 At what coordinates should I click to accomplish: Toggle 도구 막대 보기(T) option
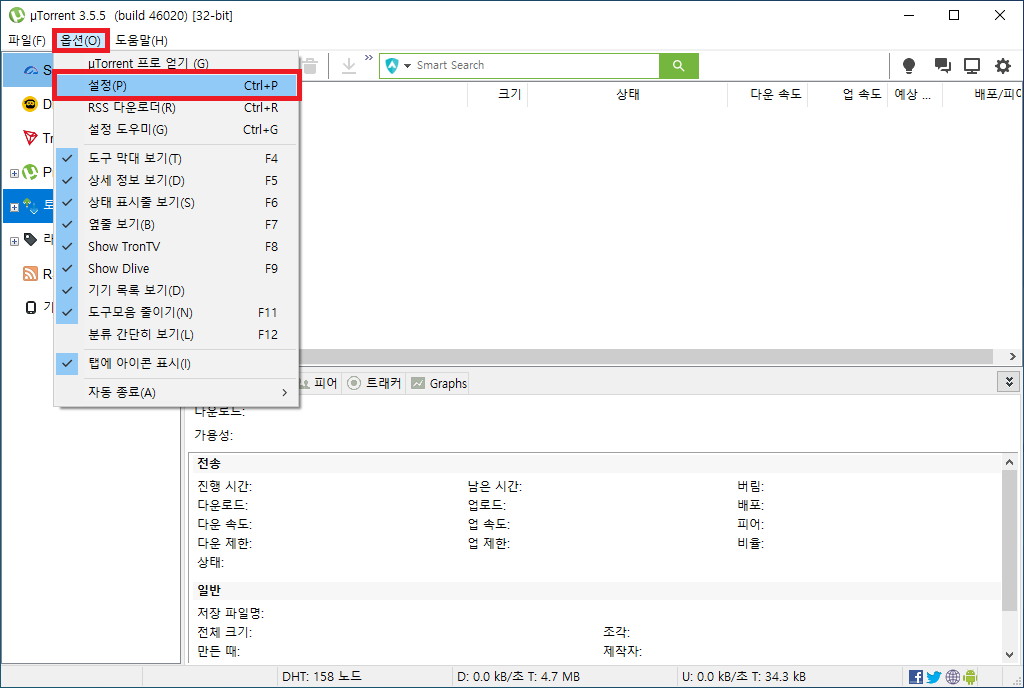point(176,159)
